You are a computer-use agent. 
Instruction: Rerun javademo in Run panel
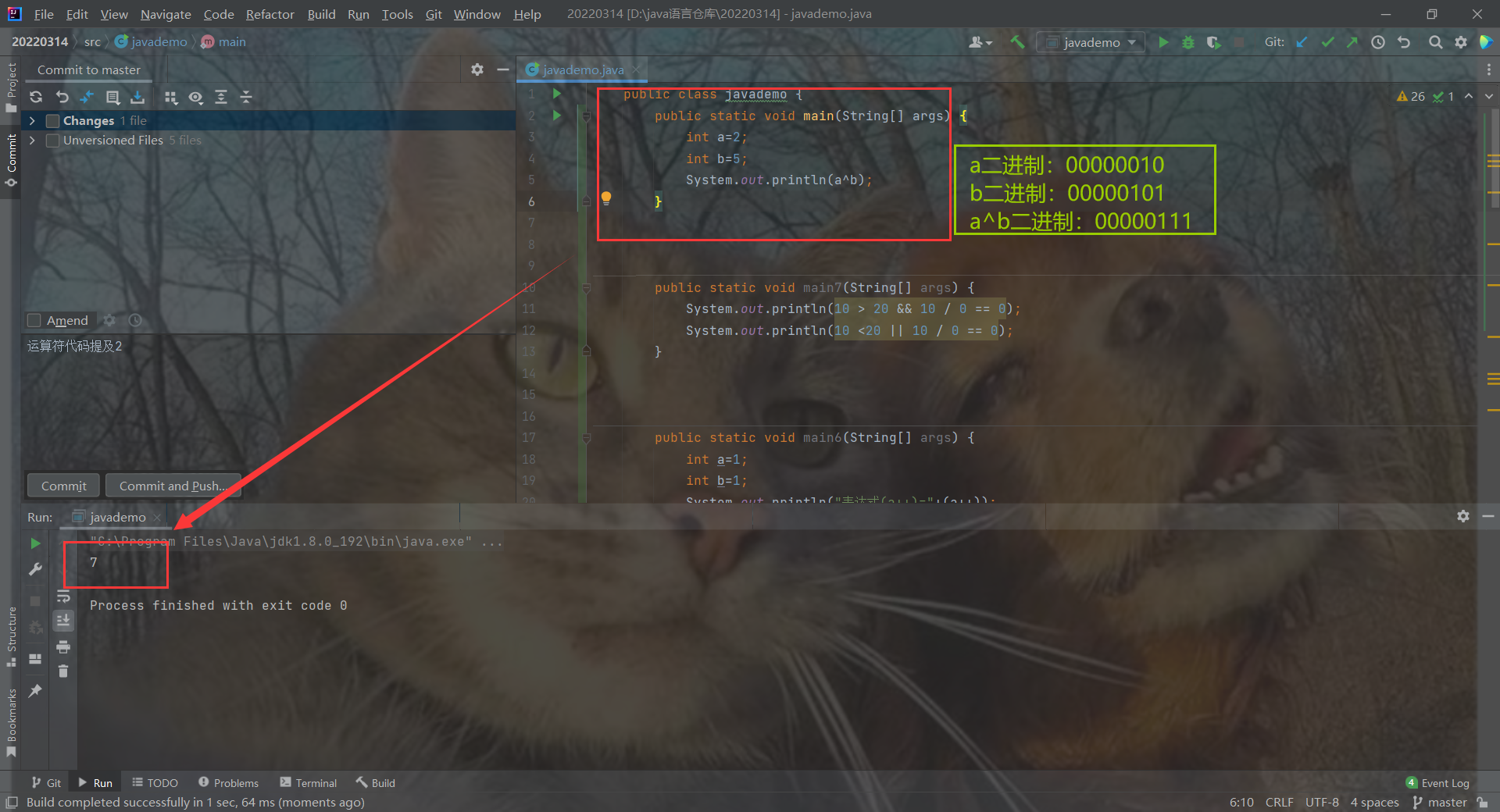(35, 543)
